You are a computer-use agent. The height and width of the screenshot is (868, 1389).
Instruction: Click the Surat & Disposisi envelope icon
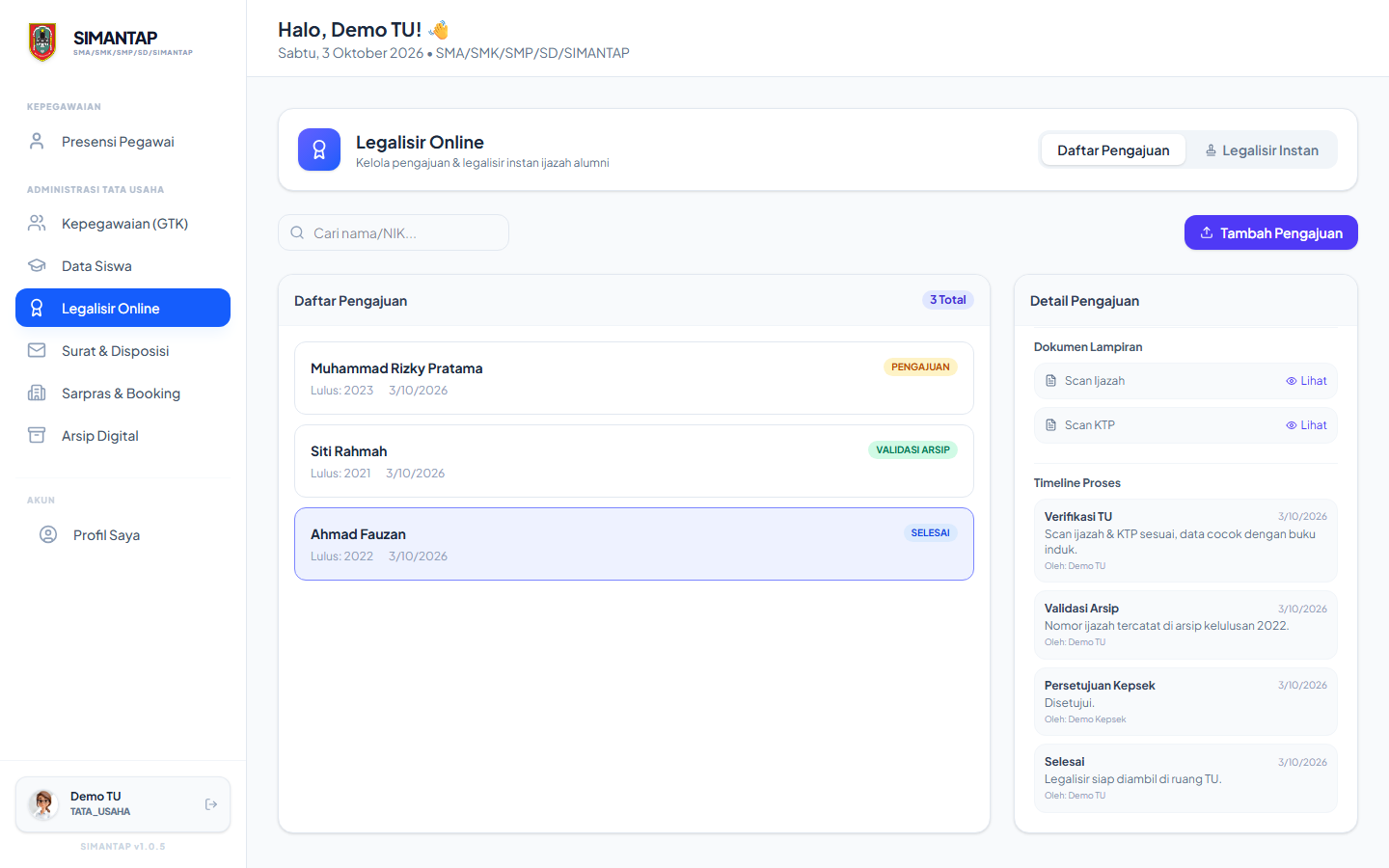tap(37, 351)
